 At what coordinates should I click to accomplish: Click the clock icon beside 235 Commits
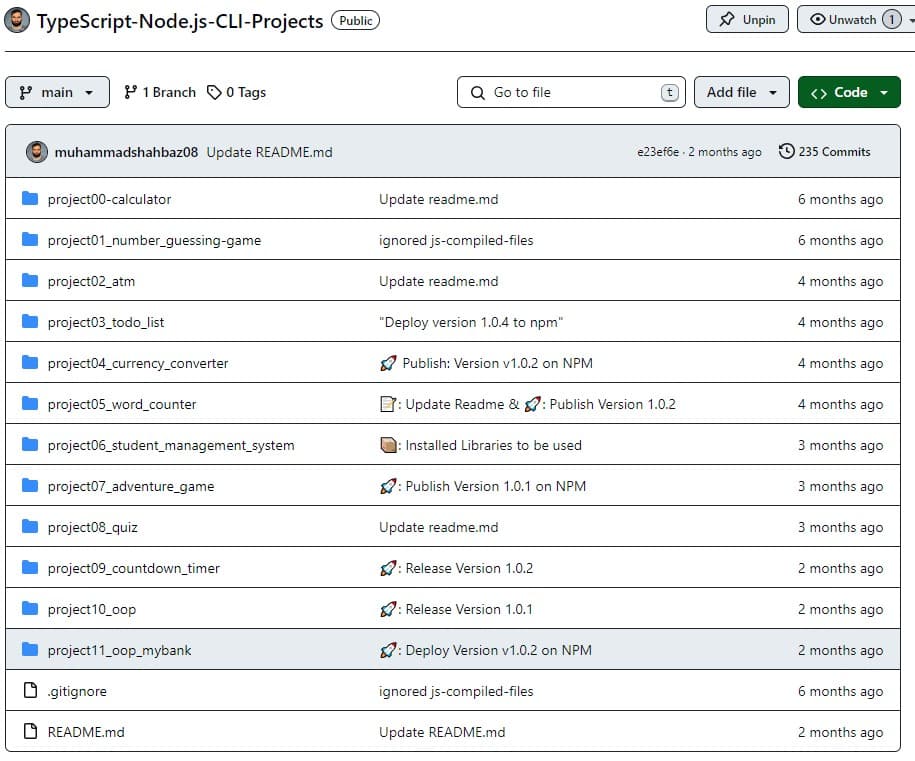(x=786, y=151)
